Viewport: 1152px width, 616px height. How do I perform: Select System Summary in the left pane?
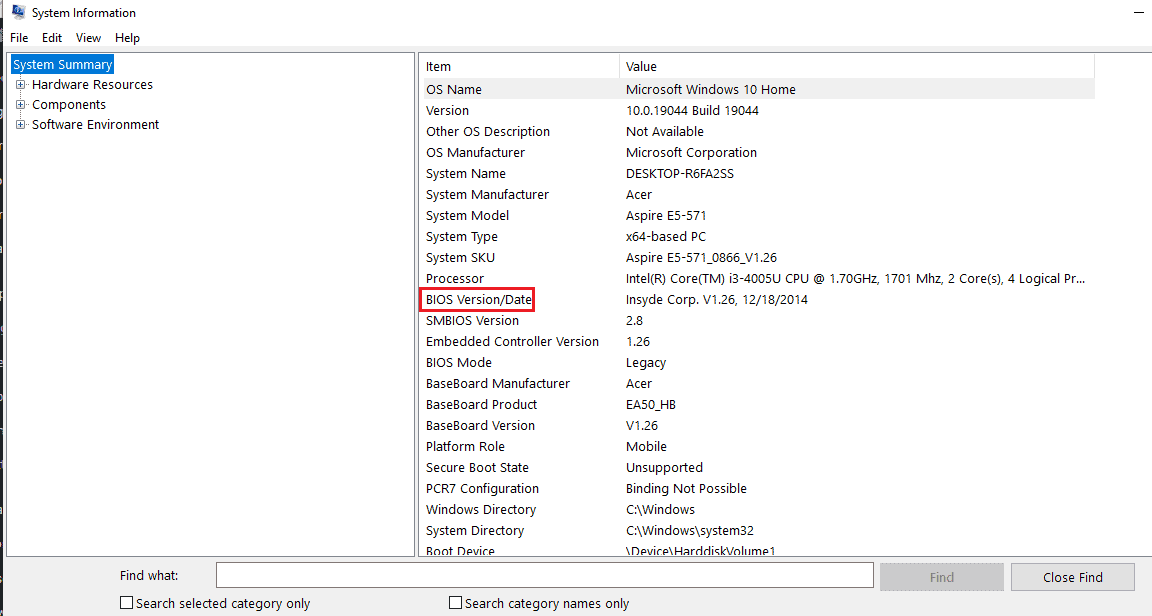[61, 63]
